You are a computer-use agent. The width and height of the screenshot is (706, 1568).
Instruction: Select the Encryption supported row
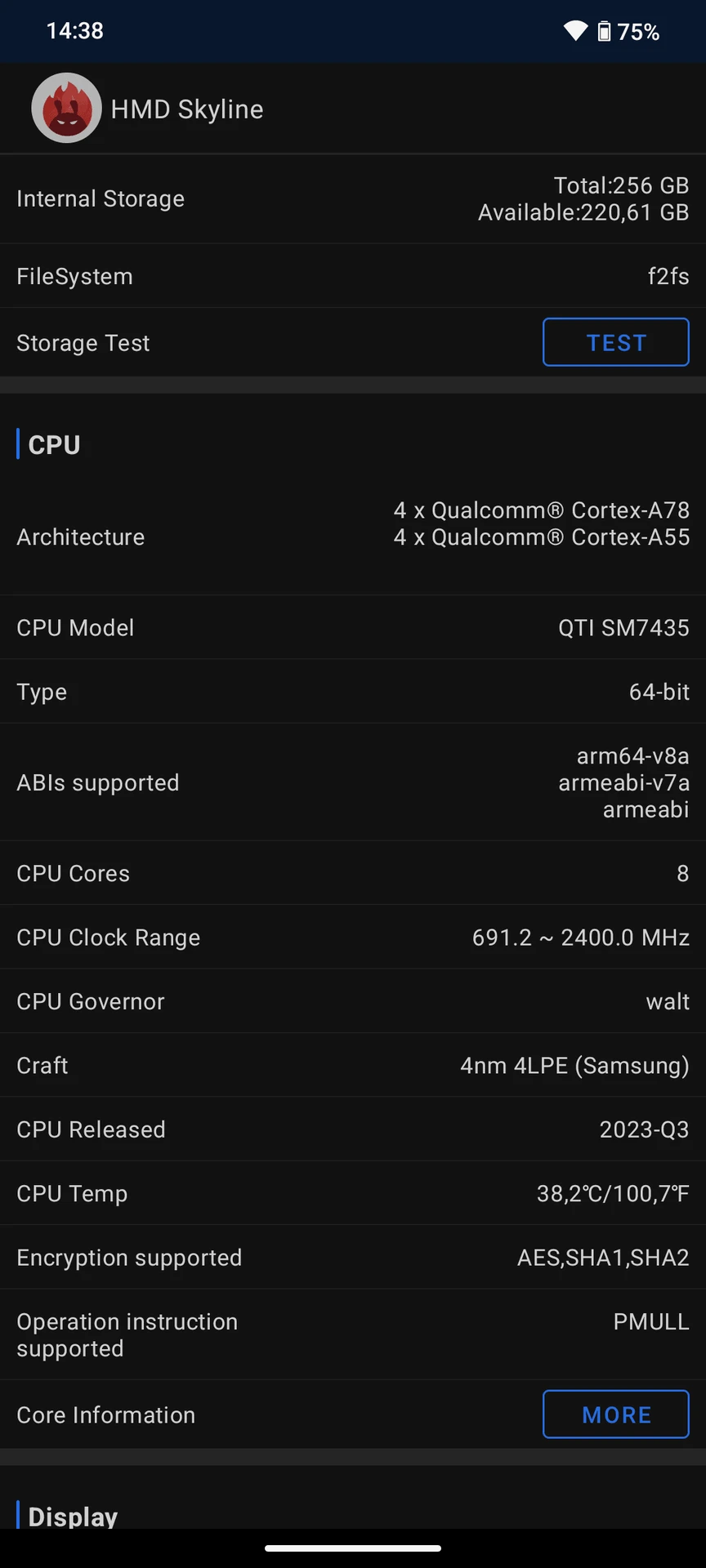pos(353,1258)
